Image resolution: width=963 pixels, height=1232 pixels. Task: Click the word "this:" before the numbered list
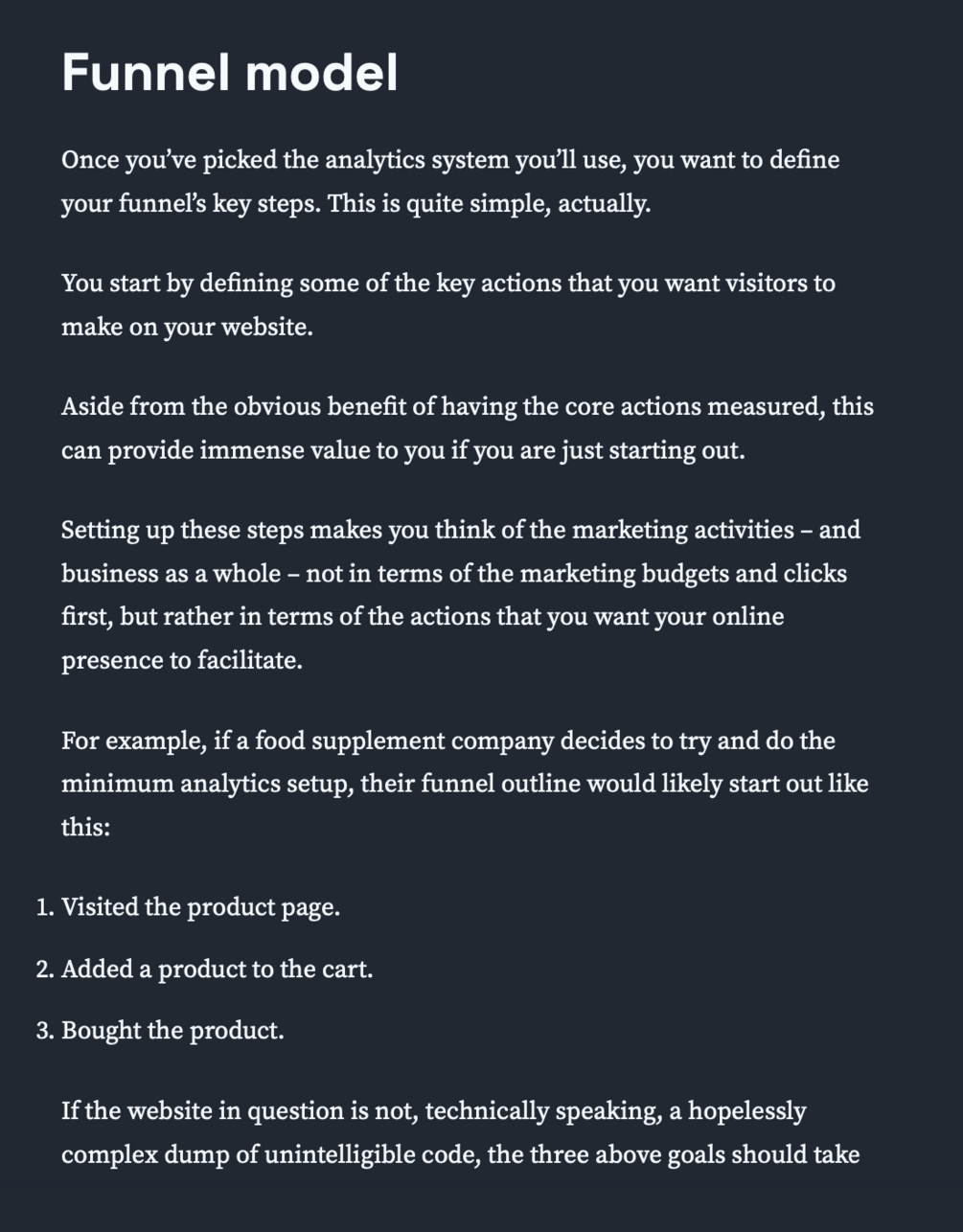click(x=86, y=827)
